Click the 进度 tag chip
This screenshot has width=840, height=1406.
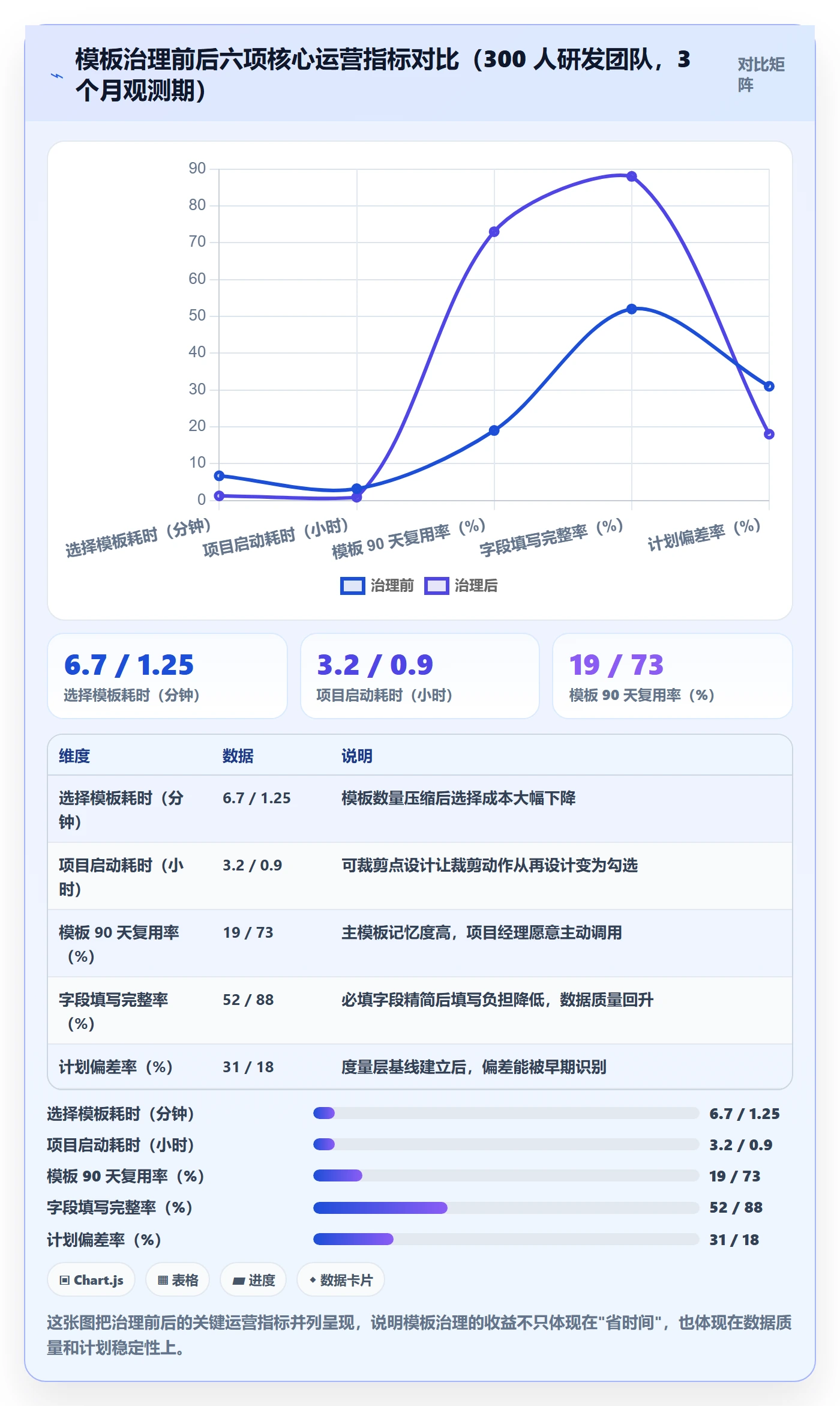[253, 1280]
